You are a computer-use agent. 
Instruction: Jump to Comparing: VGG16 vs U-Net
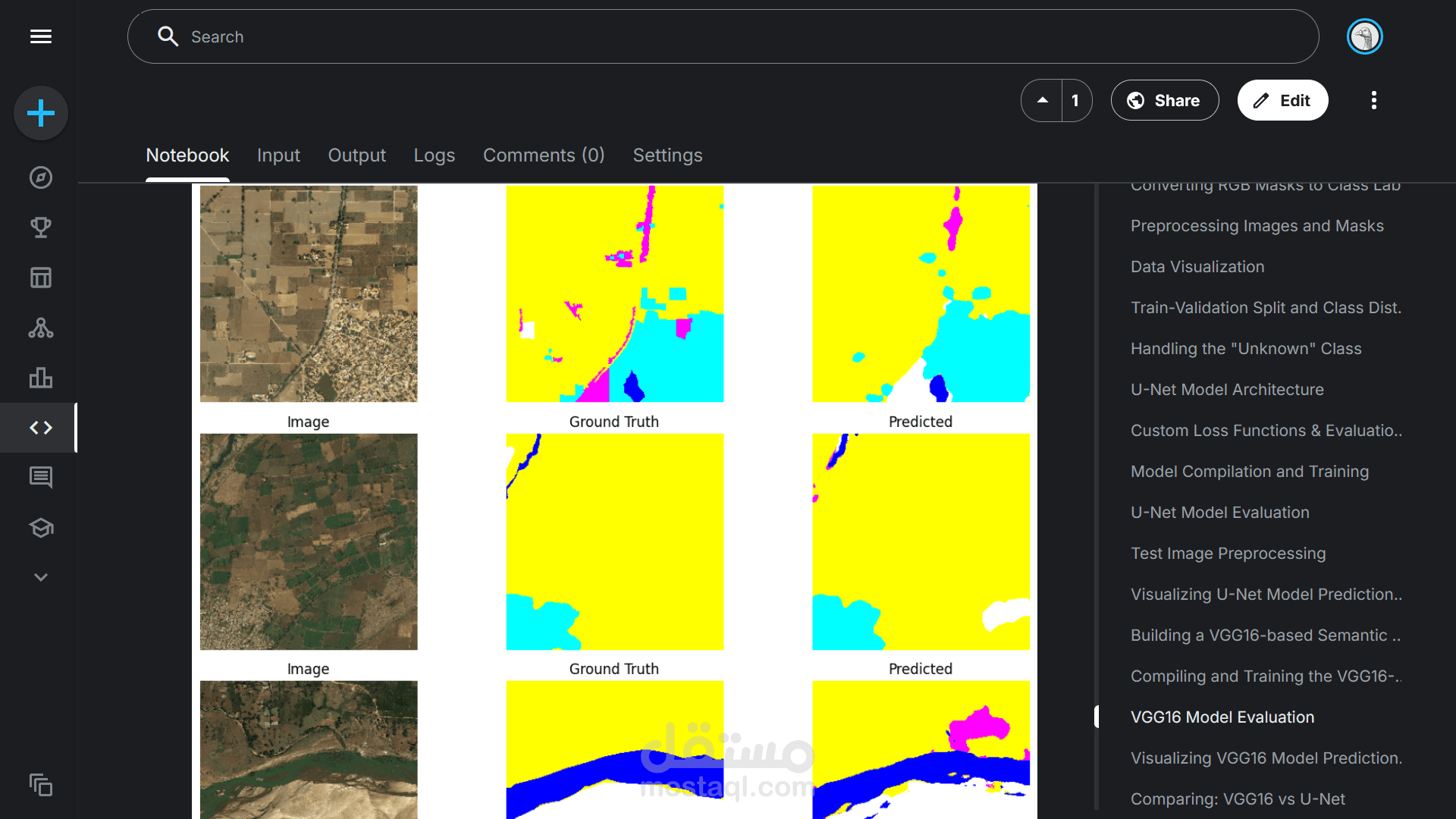1238,799
